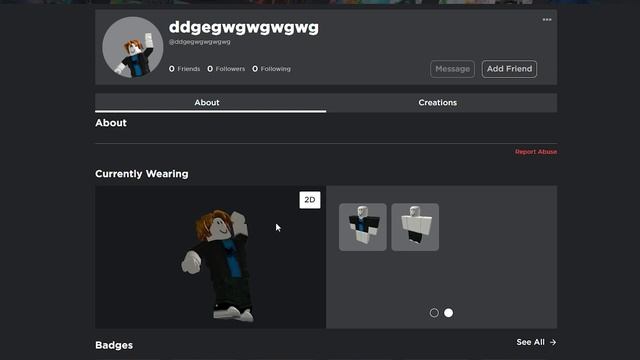Click the See All arrow icon

(x=553, y=342)
